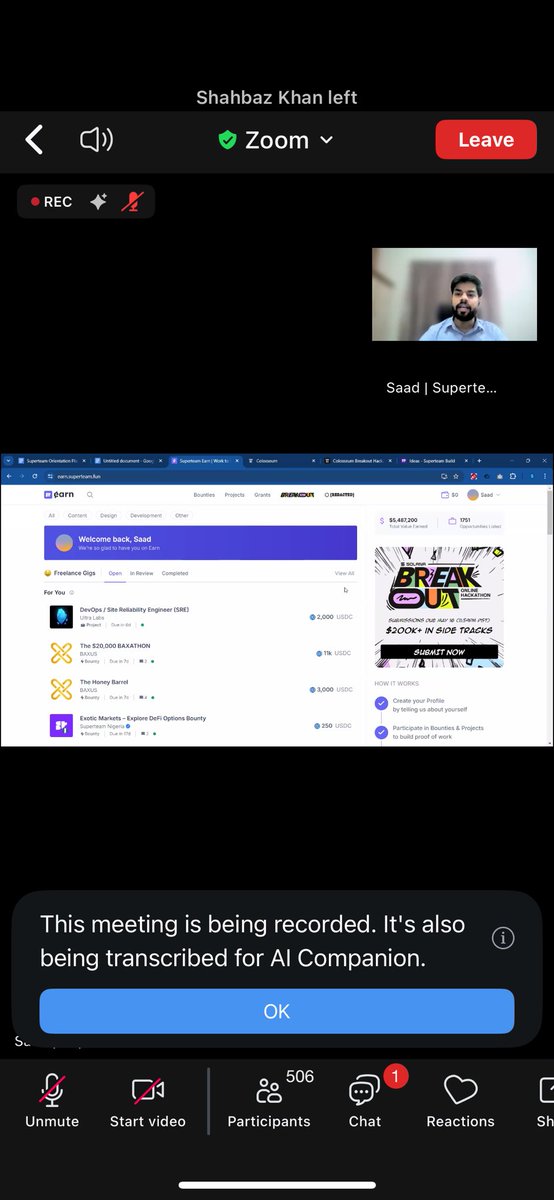Image resolution: width=554 pixels, height=1200 pixels.
Task: Select the Superteam Earn browser tab
Action: (x=204, y=460)
